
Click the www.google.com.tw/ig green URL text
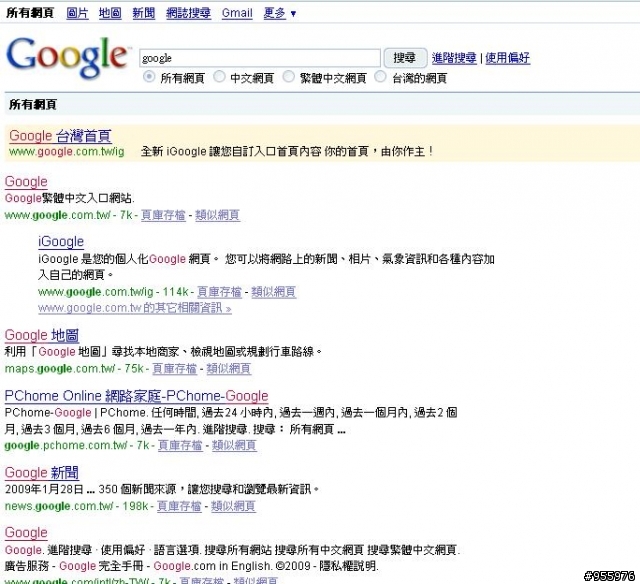point(67,152)
